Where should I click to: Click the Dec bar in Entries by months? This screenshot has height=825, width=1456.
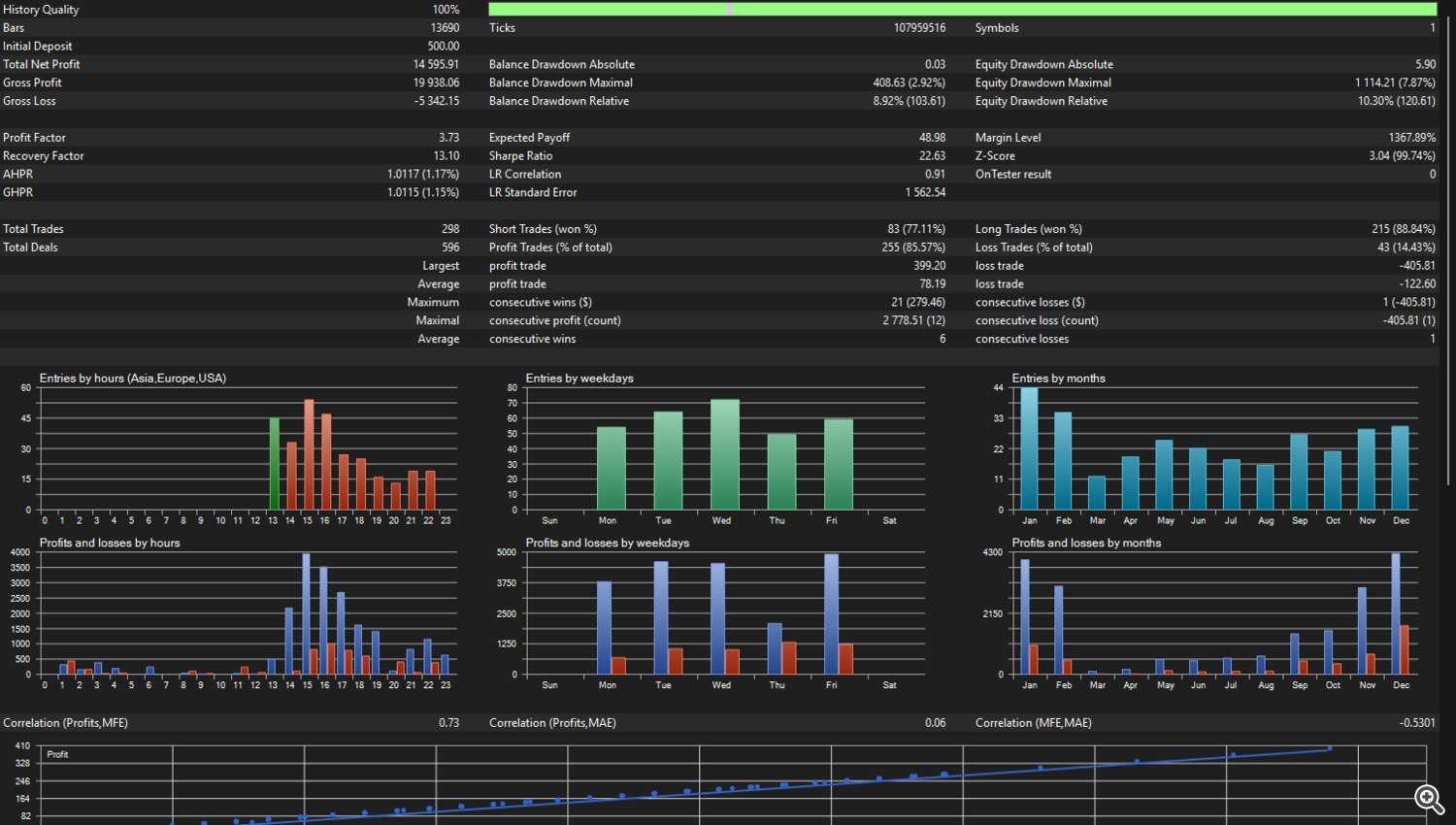tap(1400, 468)
